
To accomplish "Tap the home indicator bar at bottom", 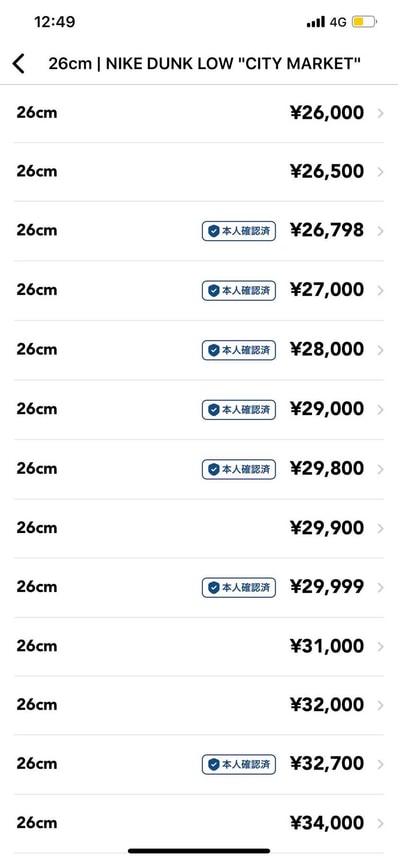I will click(199, 851).
